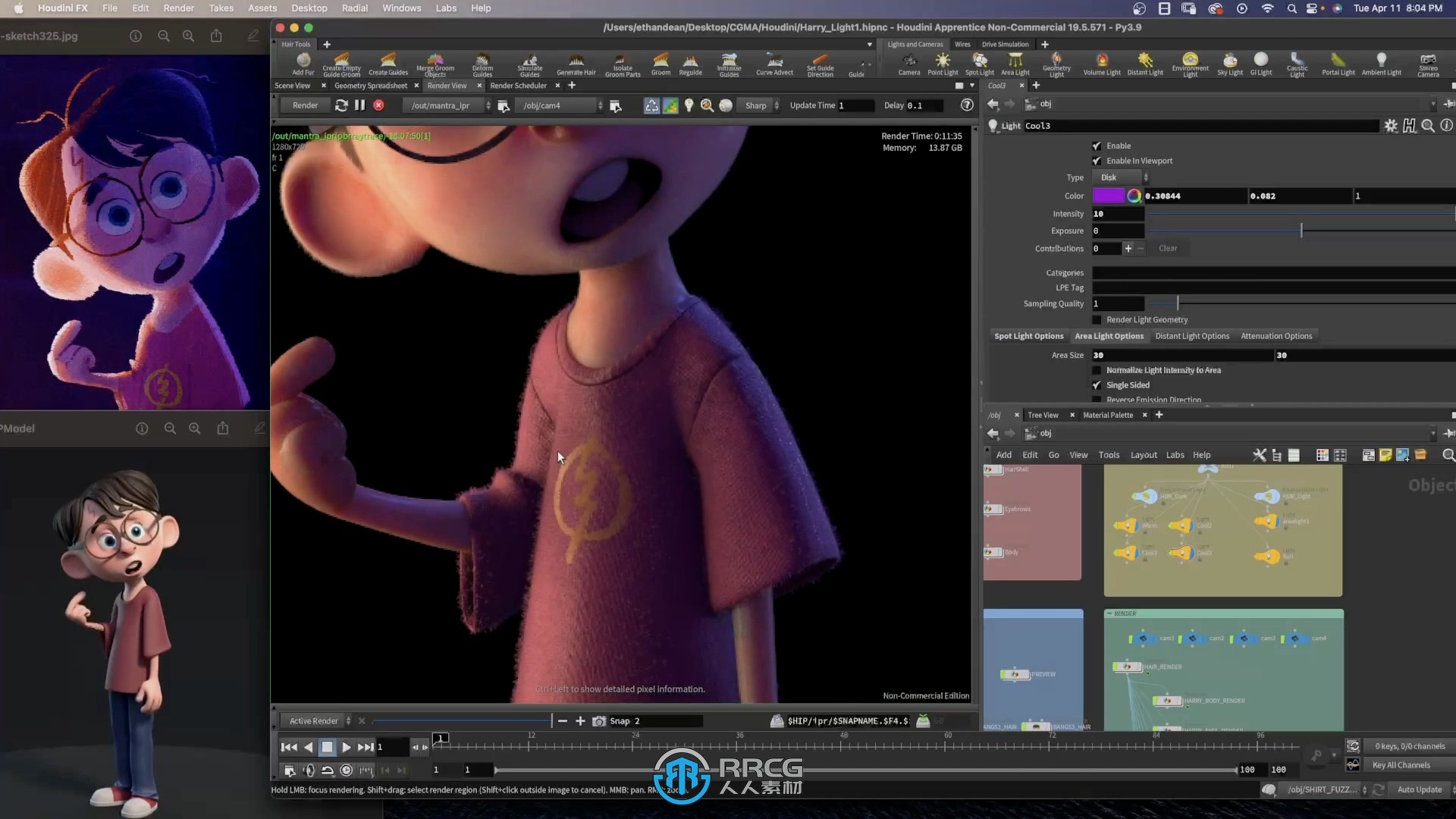Choose the Merge Groom Objects tool
Image resolution: width=1456 pixels, height=819 pixels.
click(x=435, y=64)
